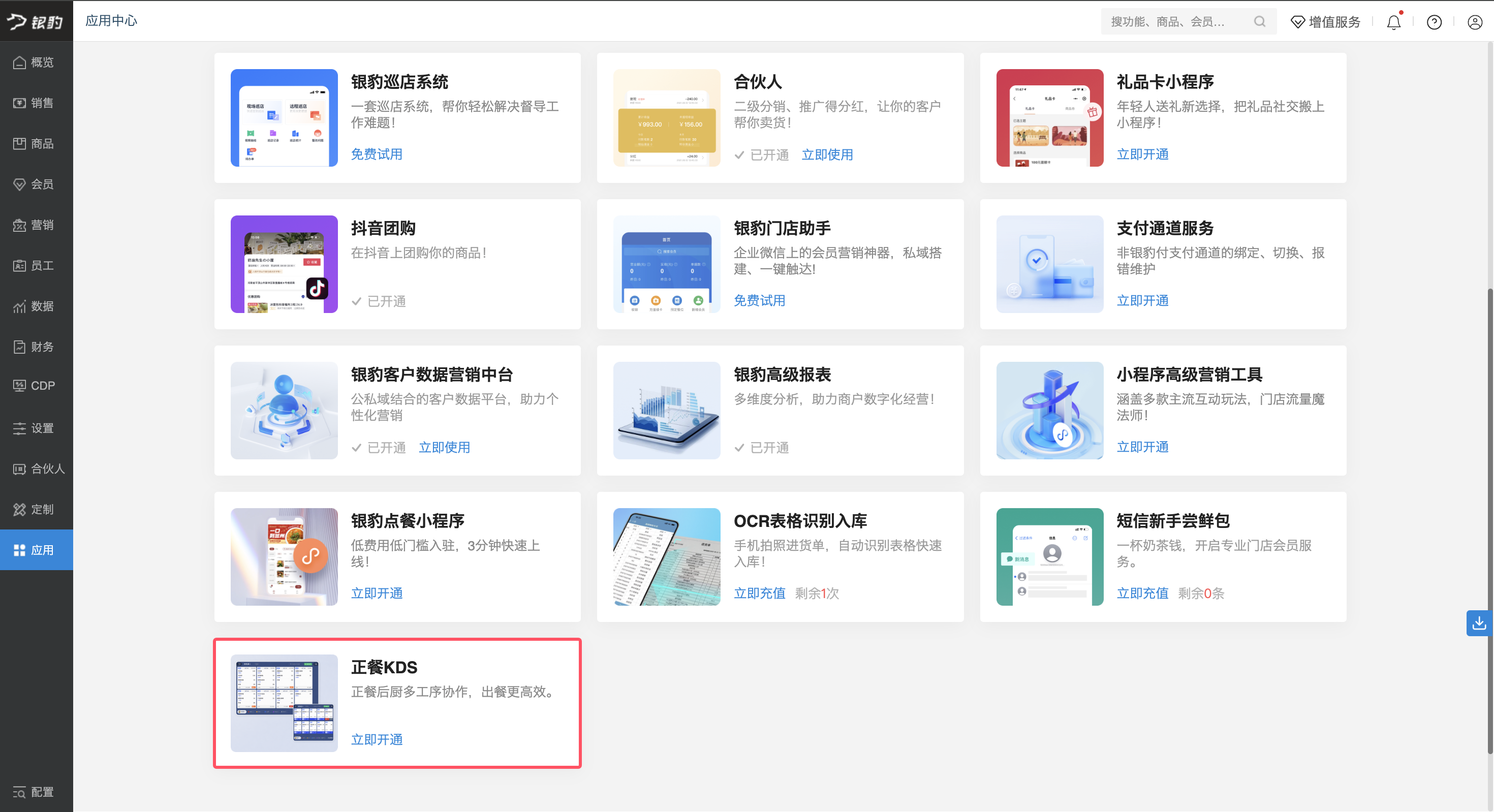Click 立即开通 for 支付通道服务
This screenshot has width=1494, height=812.
coord(1142,300)
